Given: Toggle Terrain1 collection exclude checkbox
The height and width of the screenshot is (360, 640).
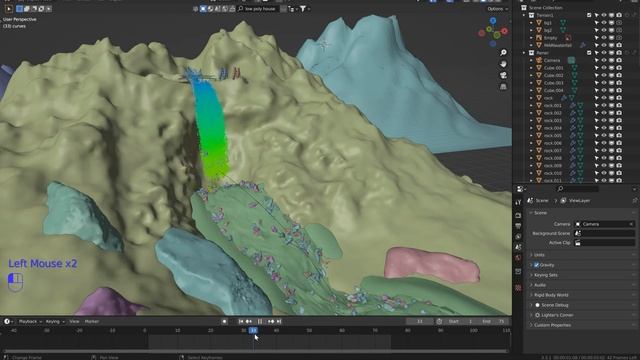Looking at the screenshot, I should (589, 15).
